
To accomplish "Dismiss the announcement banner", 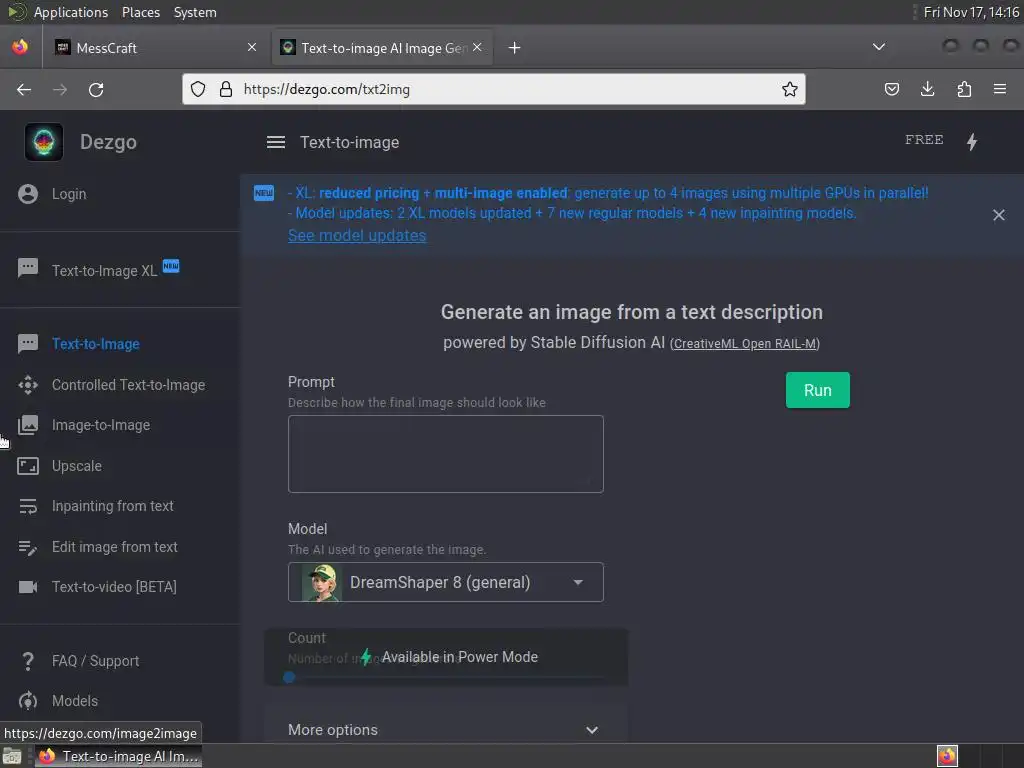I will pyautogui.click(x=999, y=215).
